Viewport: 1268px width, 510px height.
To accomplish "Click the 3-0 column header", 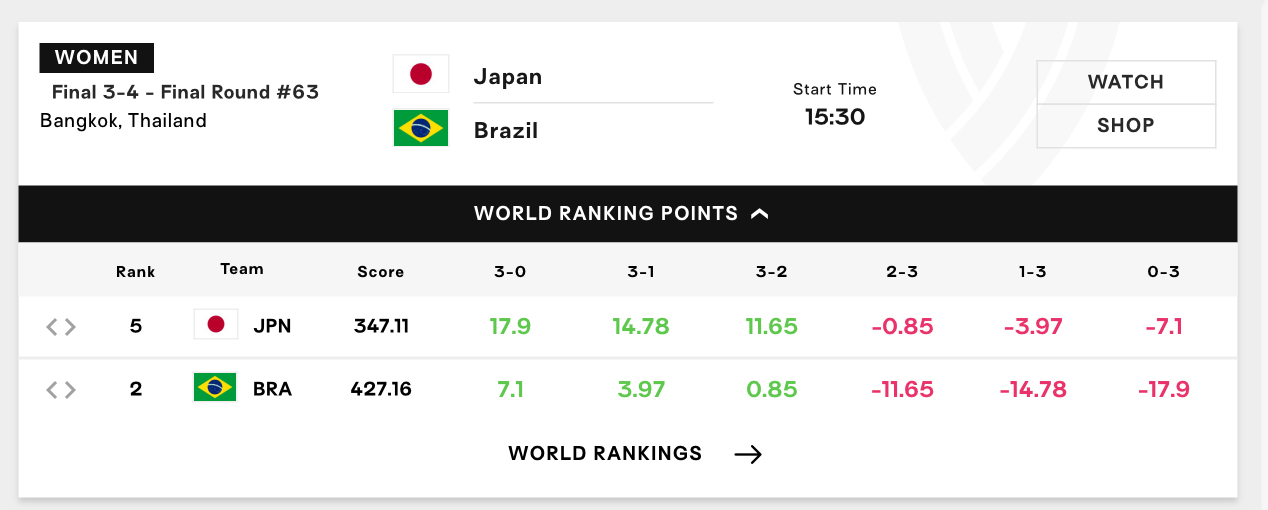I will click(509, 271).
